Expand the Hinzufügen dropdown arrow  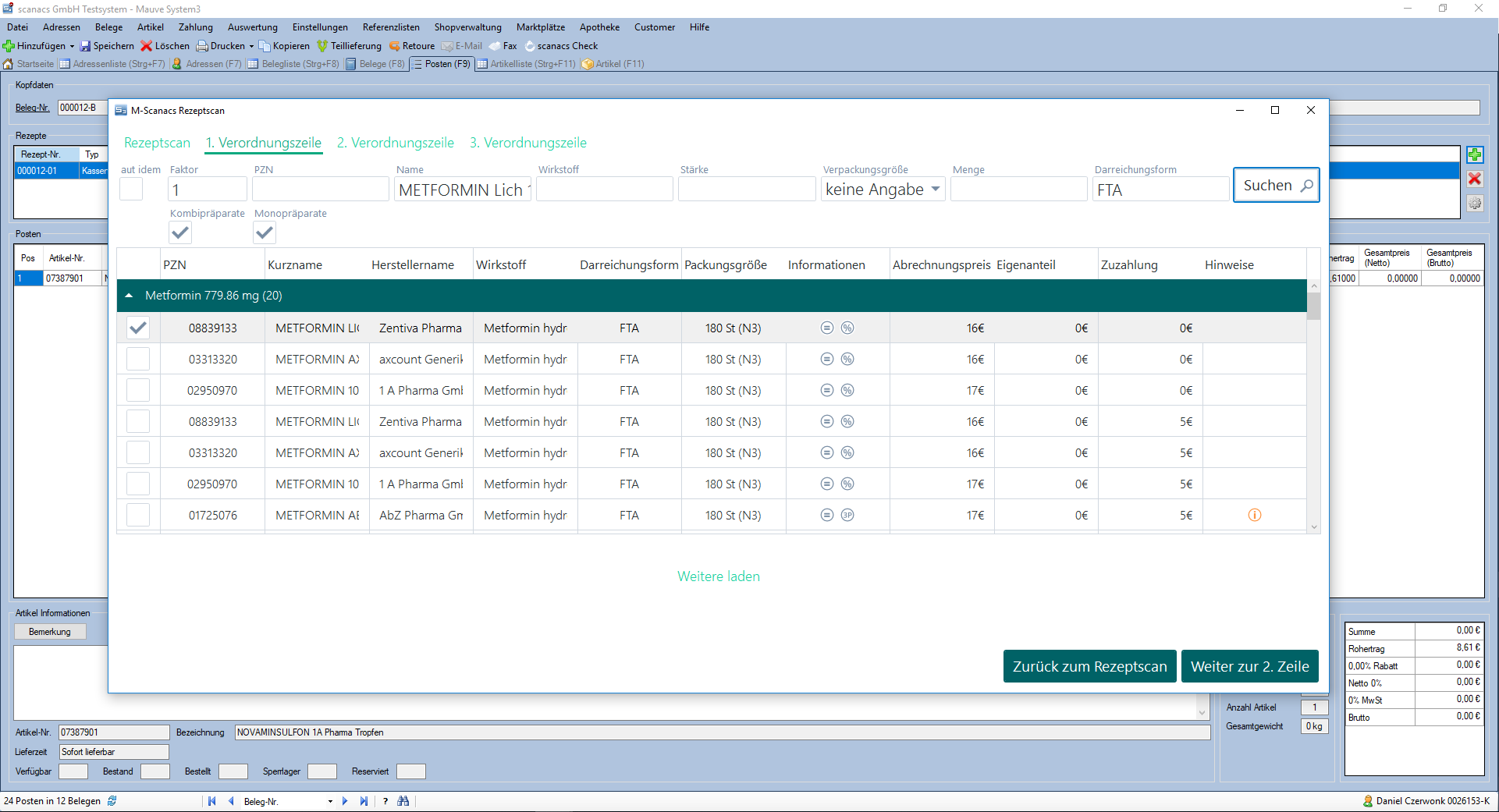pyautogui.click(x=72, y=46)
